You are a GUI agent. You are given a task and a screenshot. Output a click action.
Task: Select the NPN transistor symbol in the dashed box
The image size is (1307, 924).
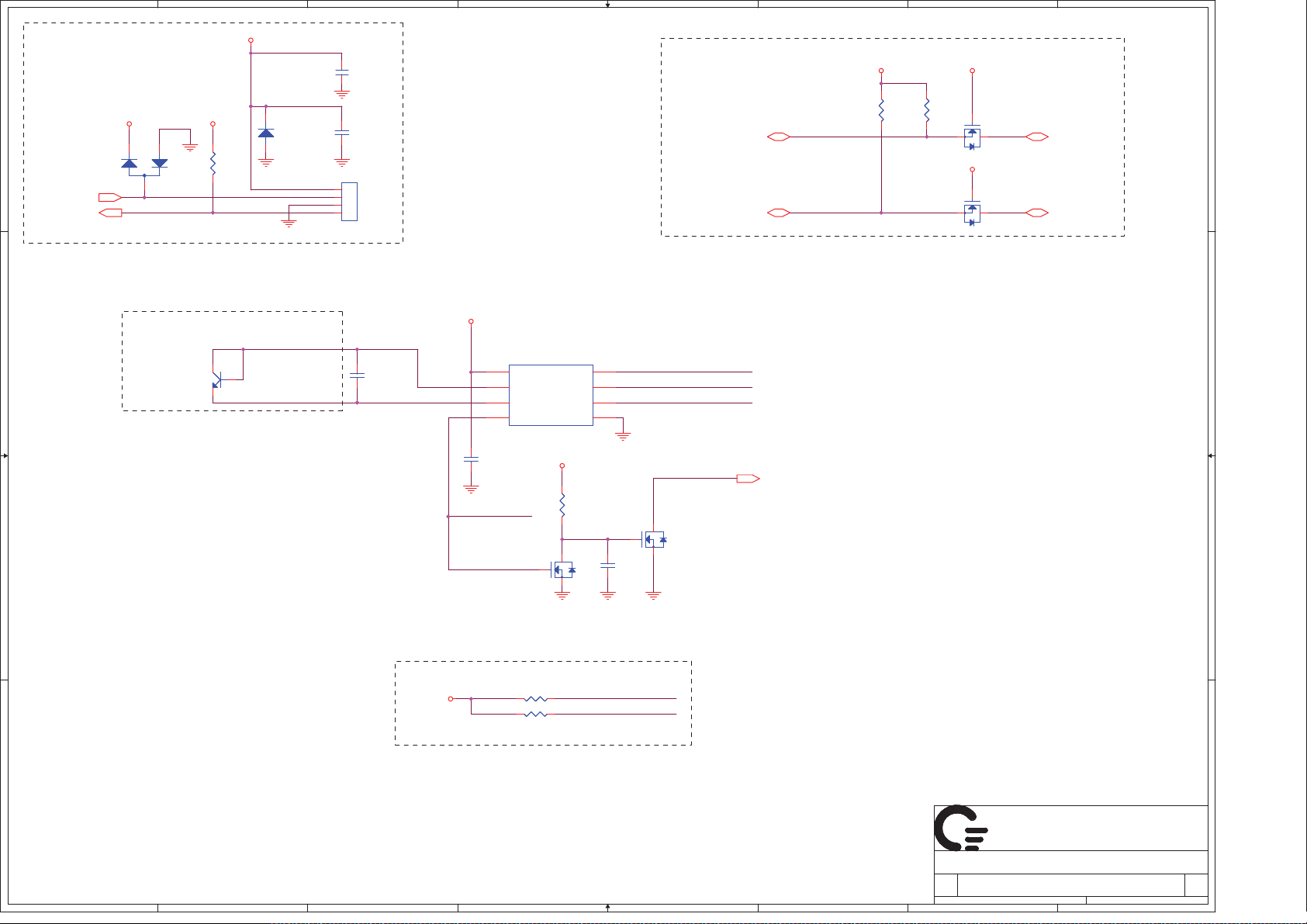coord(217,380)
